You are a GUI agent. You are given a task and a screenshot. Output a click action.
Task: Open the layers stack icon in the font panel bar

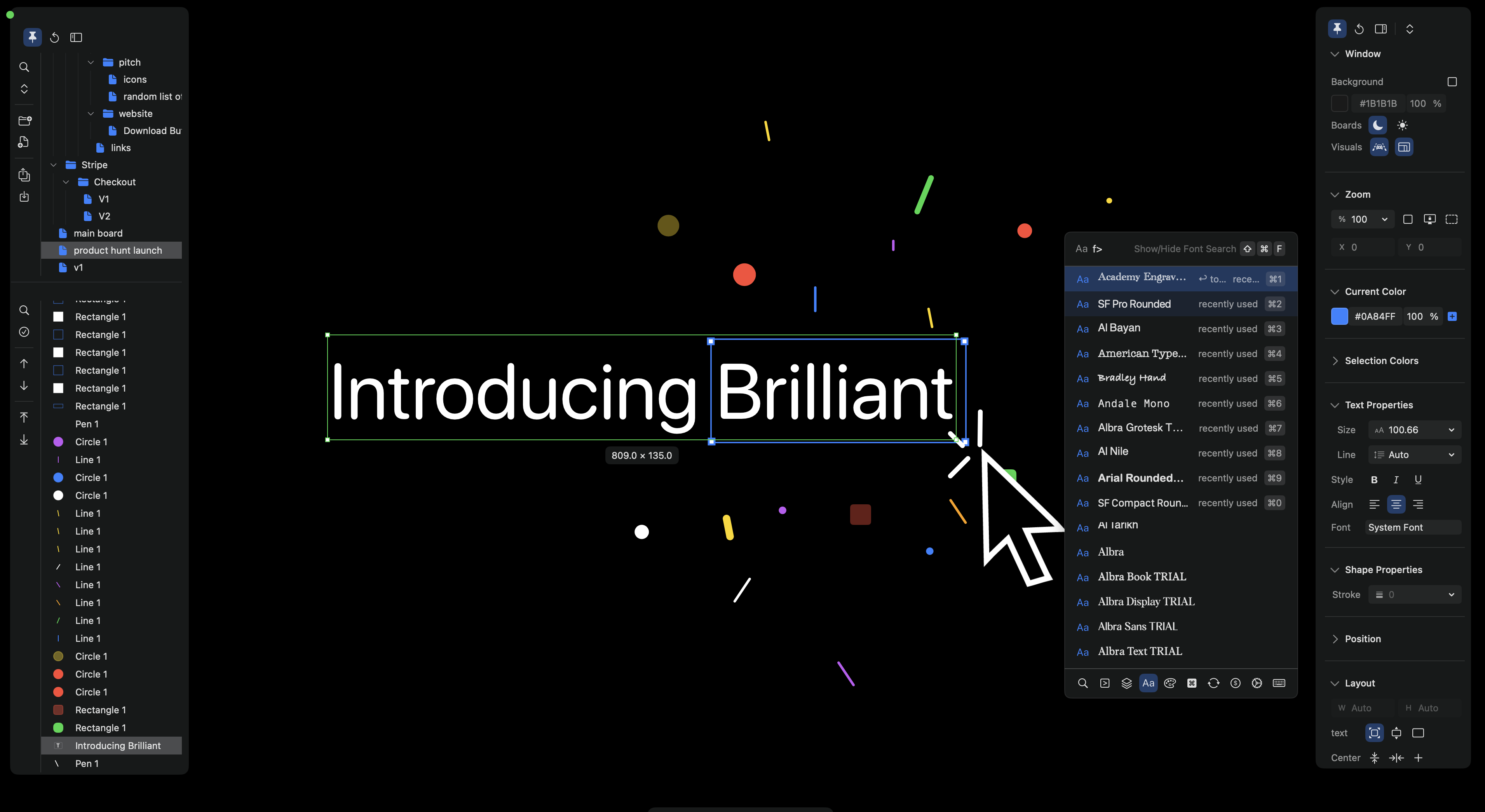tap(1126, 683)
